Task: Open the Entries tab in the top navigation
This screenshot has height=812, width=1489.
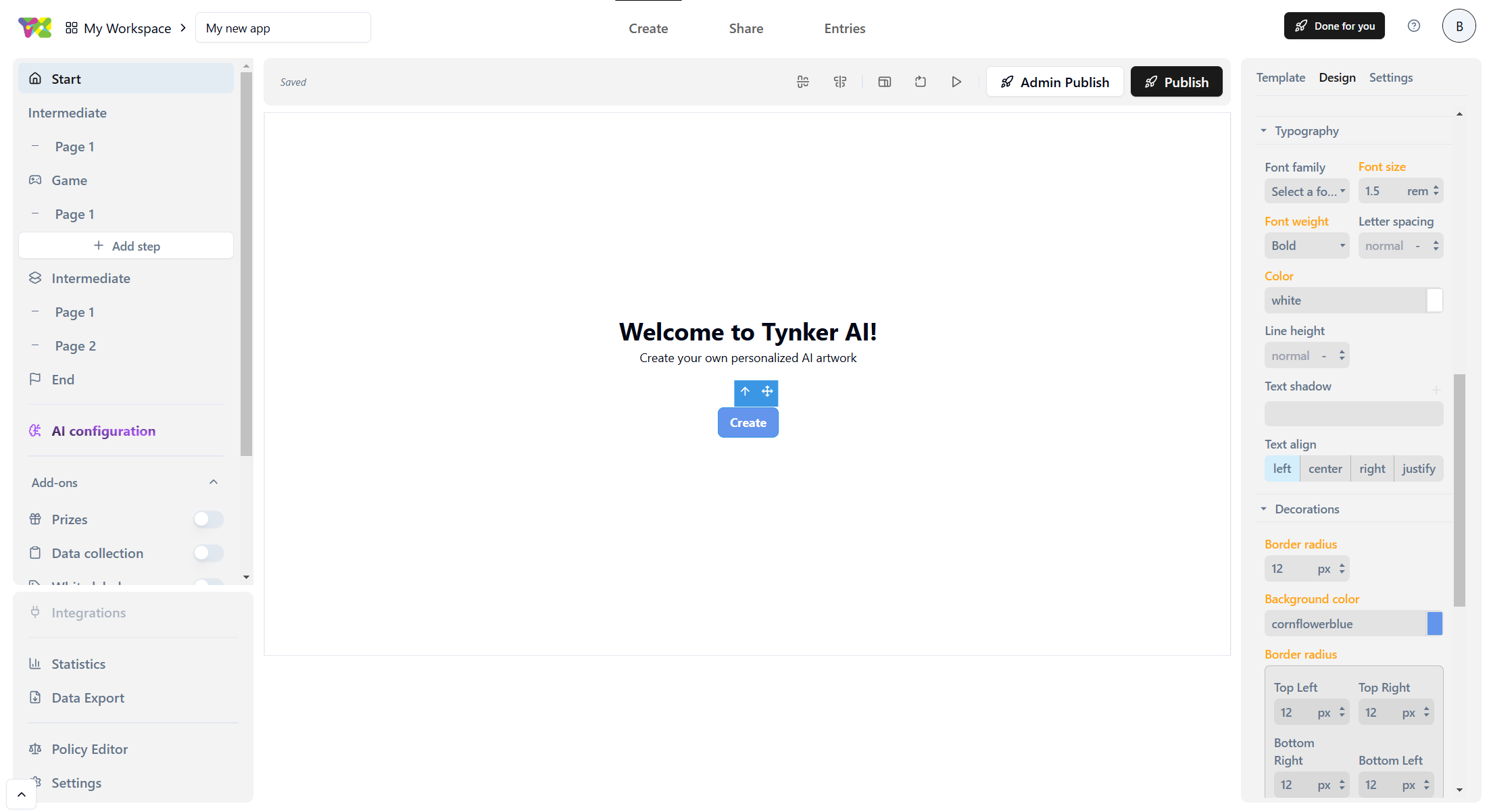Action: click(x=844, y=28)
